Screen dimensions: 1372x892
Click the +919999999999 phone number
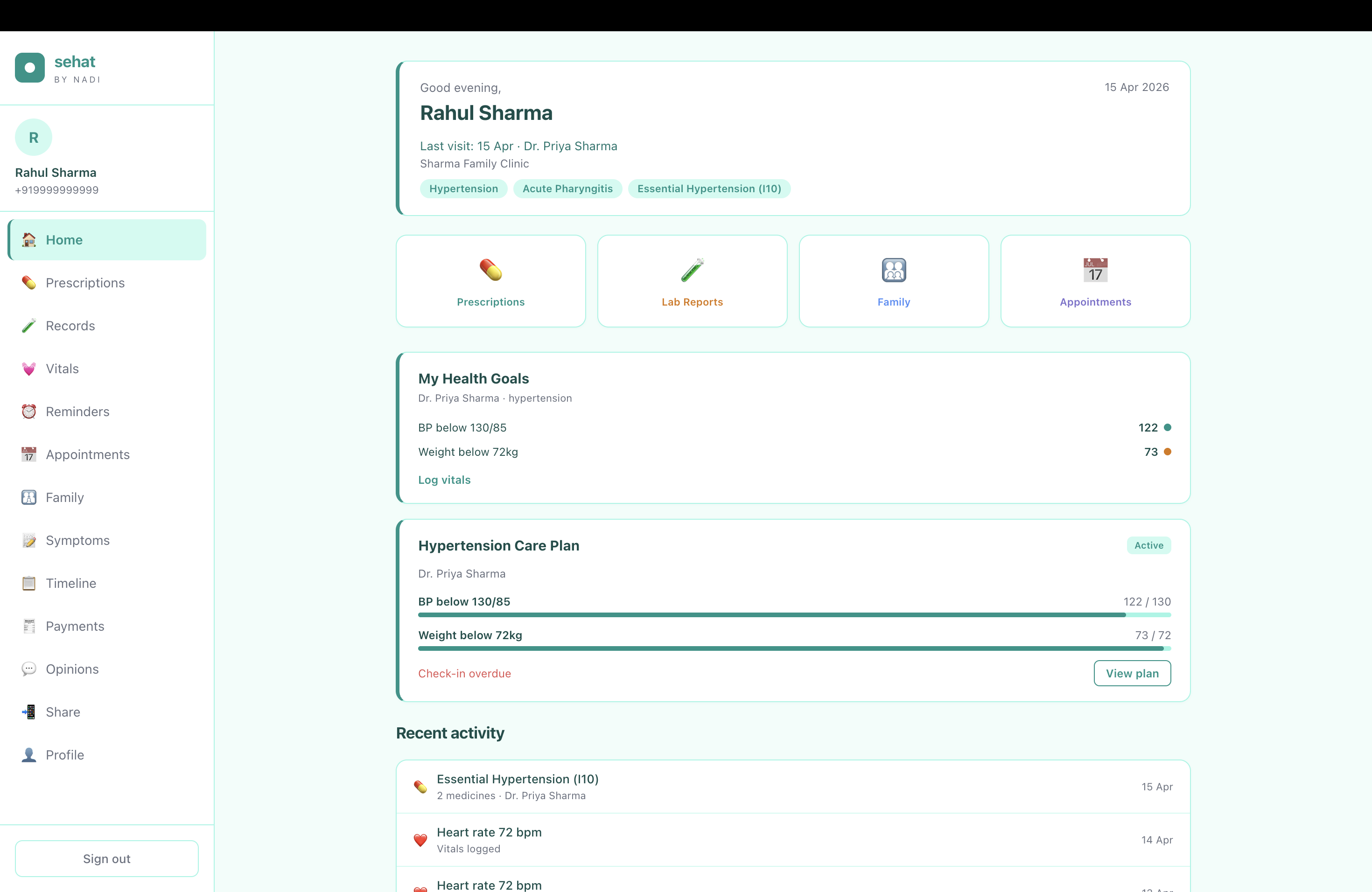[x=56, y=190]
